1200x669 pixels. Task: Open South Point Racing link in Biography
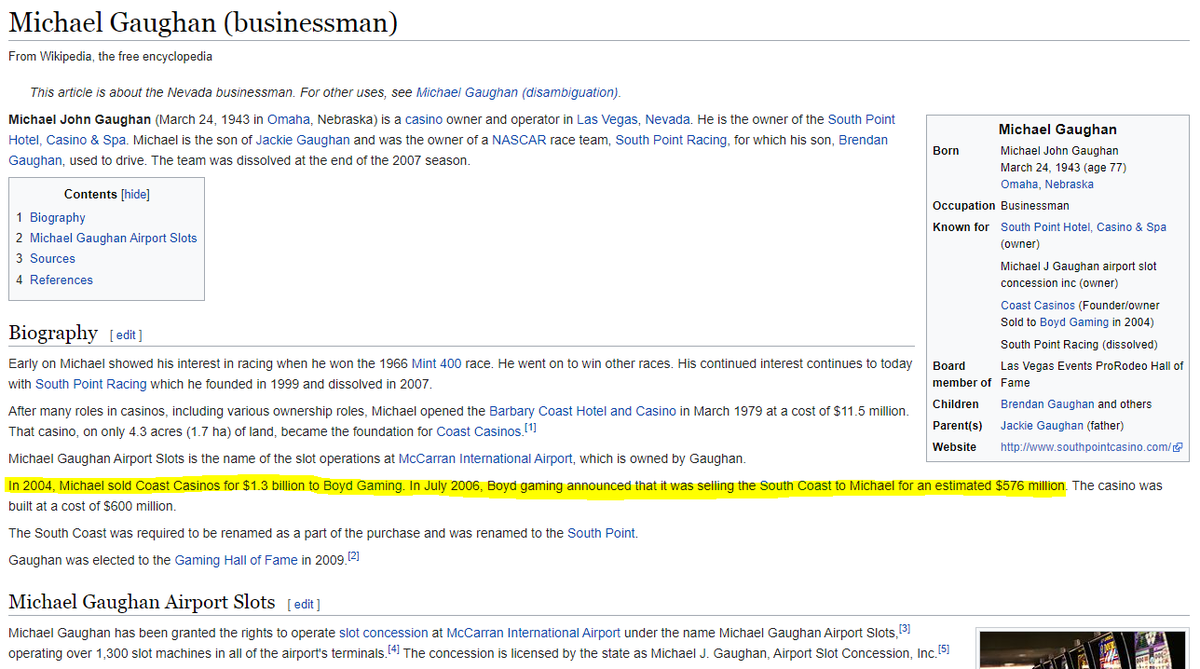pos(91,384)
